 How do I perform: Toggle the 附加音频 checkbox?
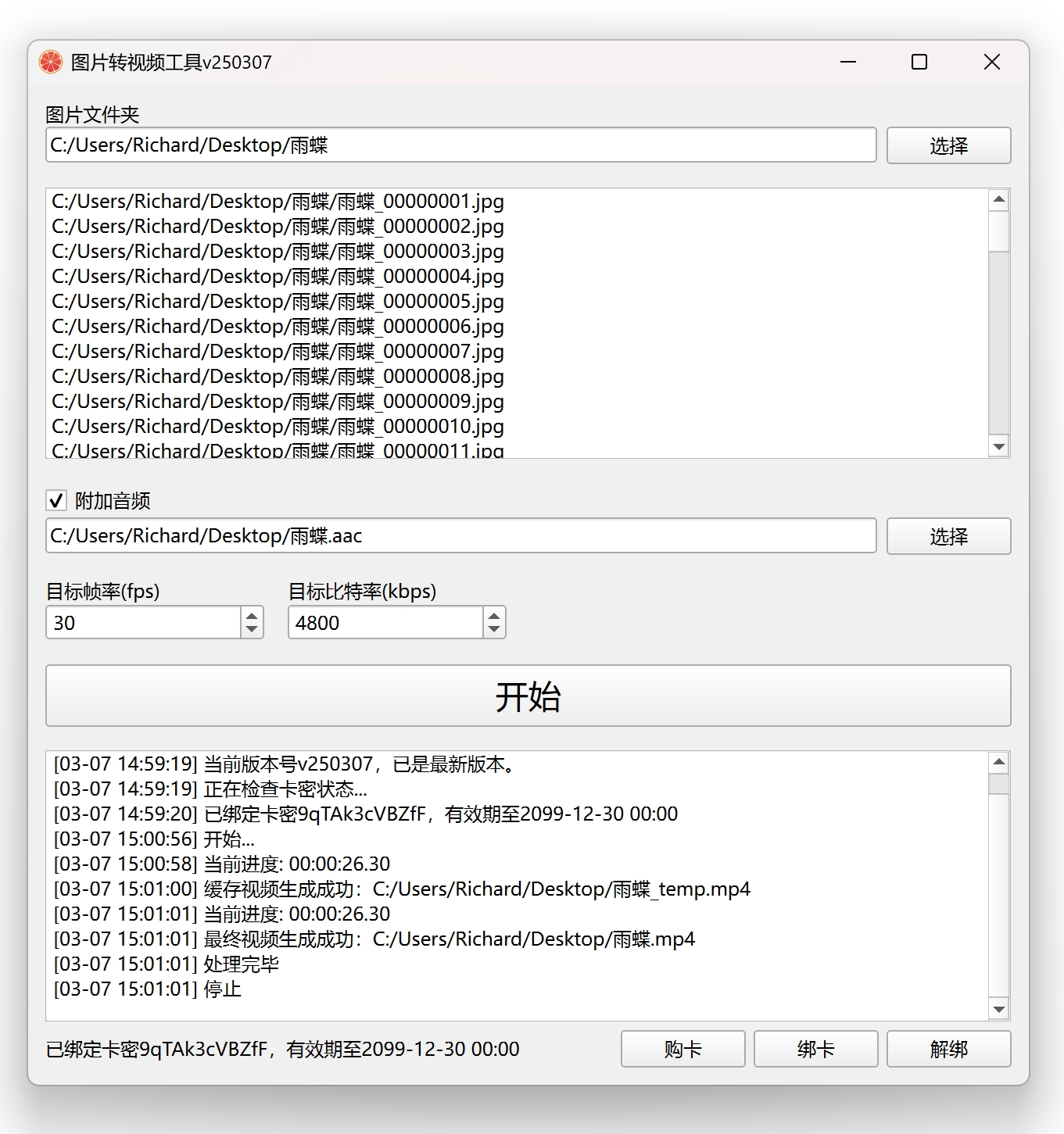point(56,500)
